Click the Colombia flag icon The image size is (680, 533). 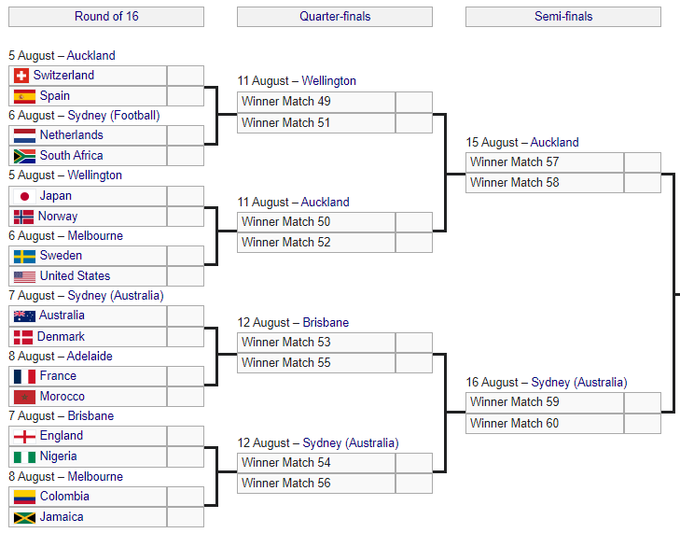(x=24, y=497)
